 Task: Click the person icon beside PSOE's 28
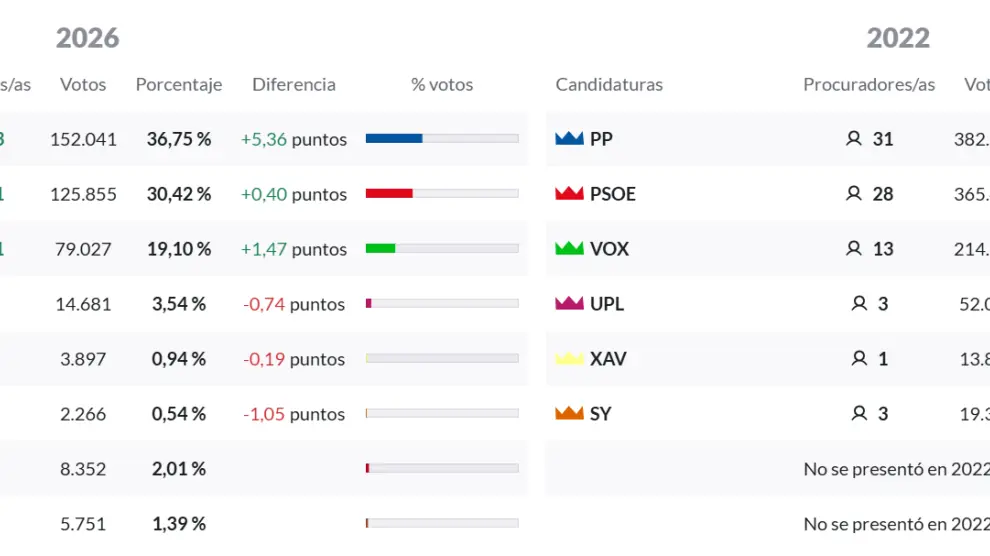(x=853, y=194)
